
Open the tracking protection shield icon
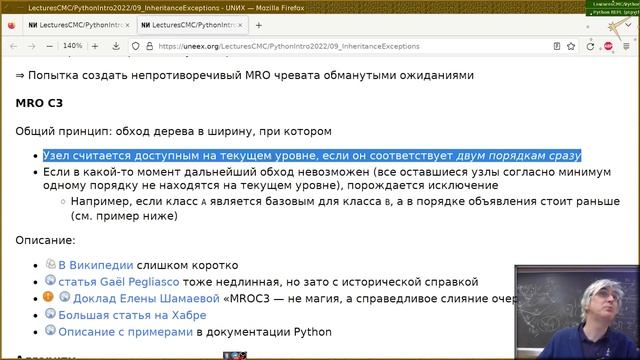click(x=136, y=46)
